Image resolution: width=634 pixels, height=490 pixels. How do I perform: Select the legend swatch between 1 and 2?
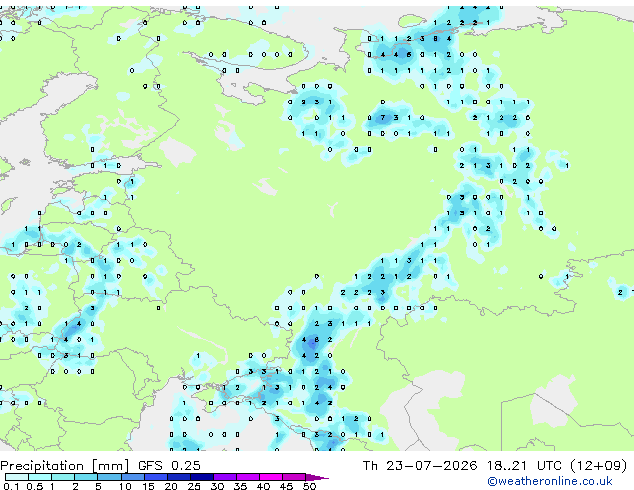pyautogui.click(x=63, y=477)
